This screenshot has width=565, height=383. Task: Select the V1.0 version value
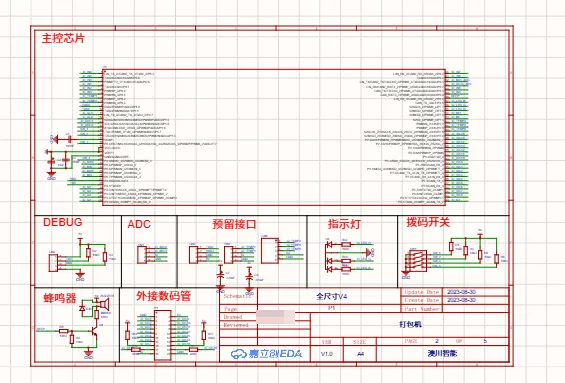327,354
